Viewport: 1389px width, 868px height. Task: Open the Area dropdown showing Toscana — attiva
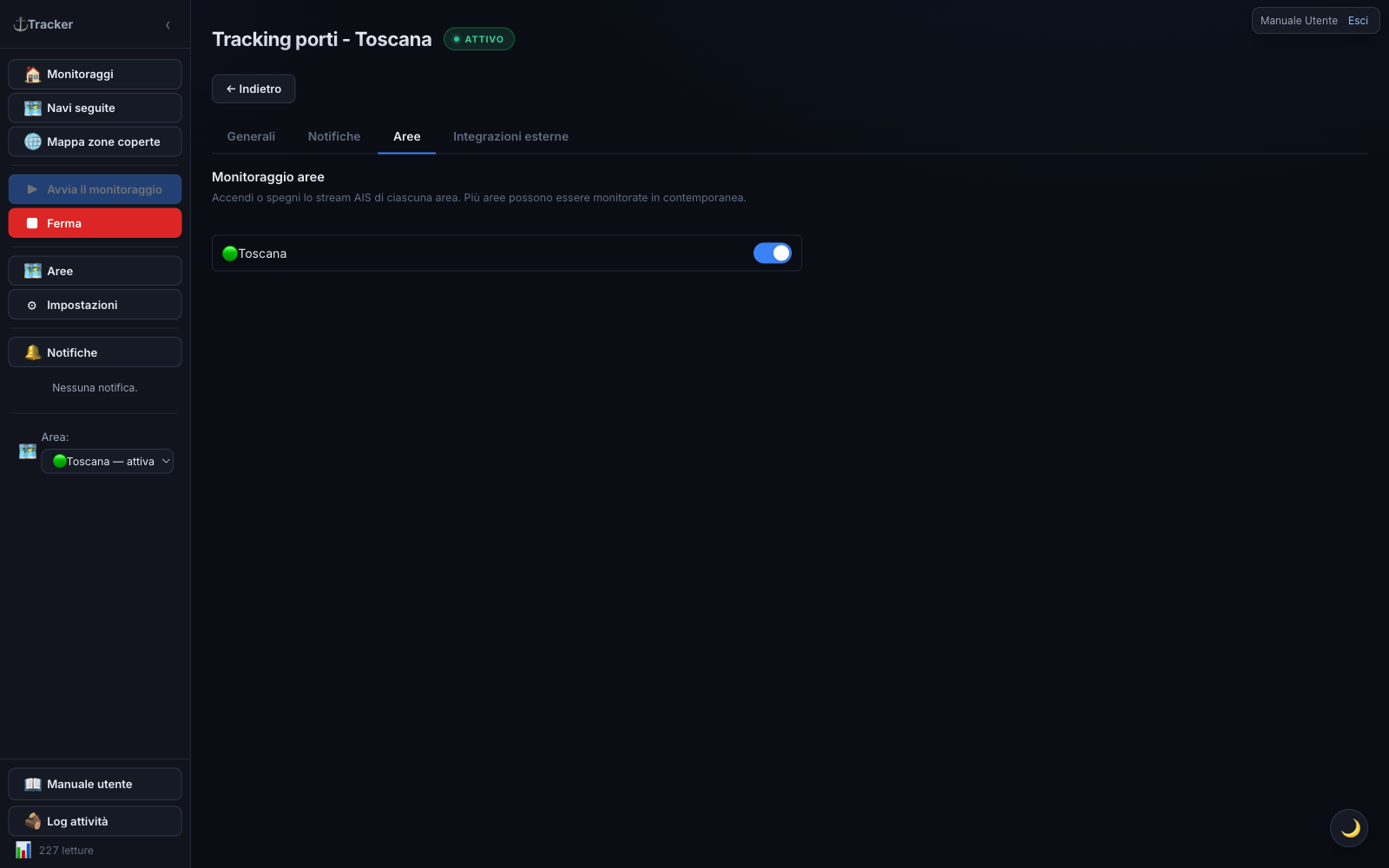[108, 461]
